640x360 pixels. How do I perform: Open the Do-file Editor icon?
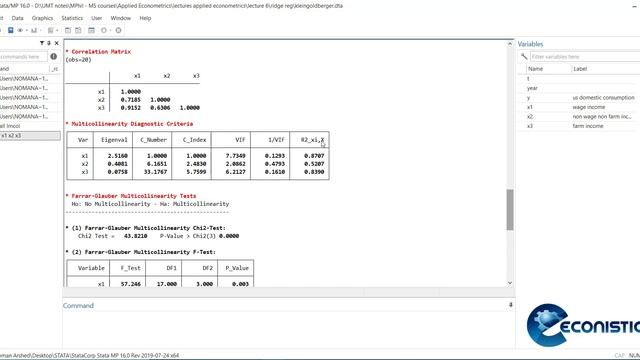click(x=50, y=30)
